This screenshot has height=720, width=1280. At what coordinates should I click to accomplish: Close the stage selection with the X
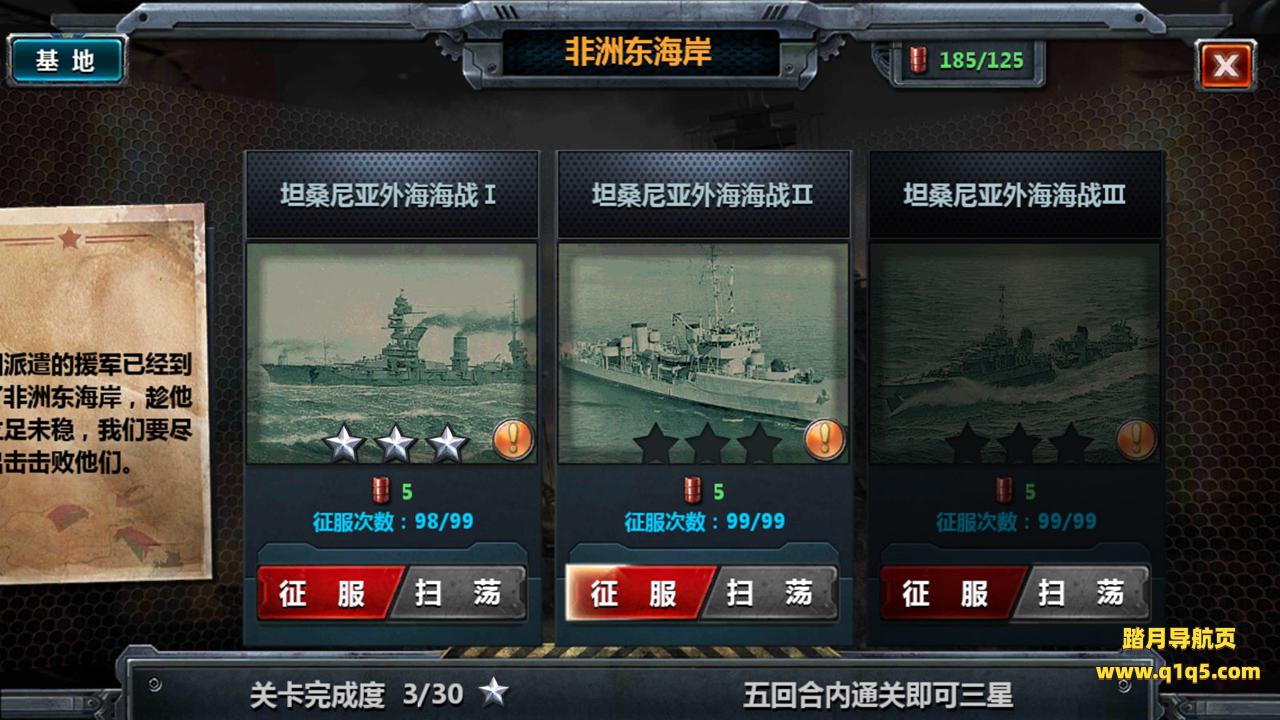pos(1225,66)
